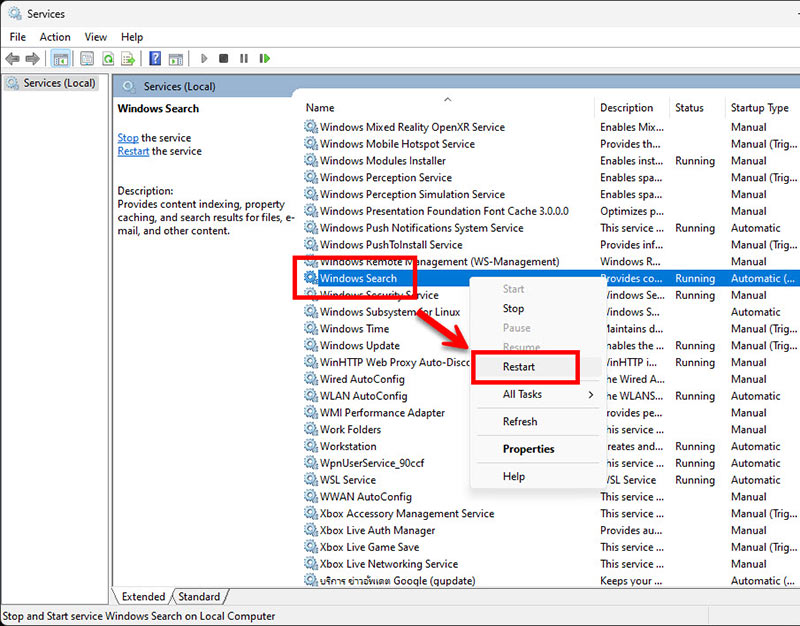Screen dimensions: 800x626
Task: Click gear icon beside Xbox Live Game Save
Action: [311, 547]
